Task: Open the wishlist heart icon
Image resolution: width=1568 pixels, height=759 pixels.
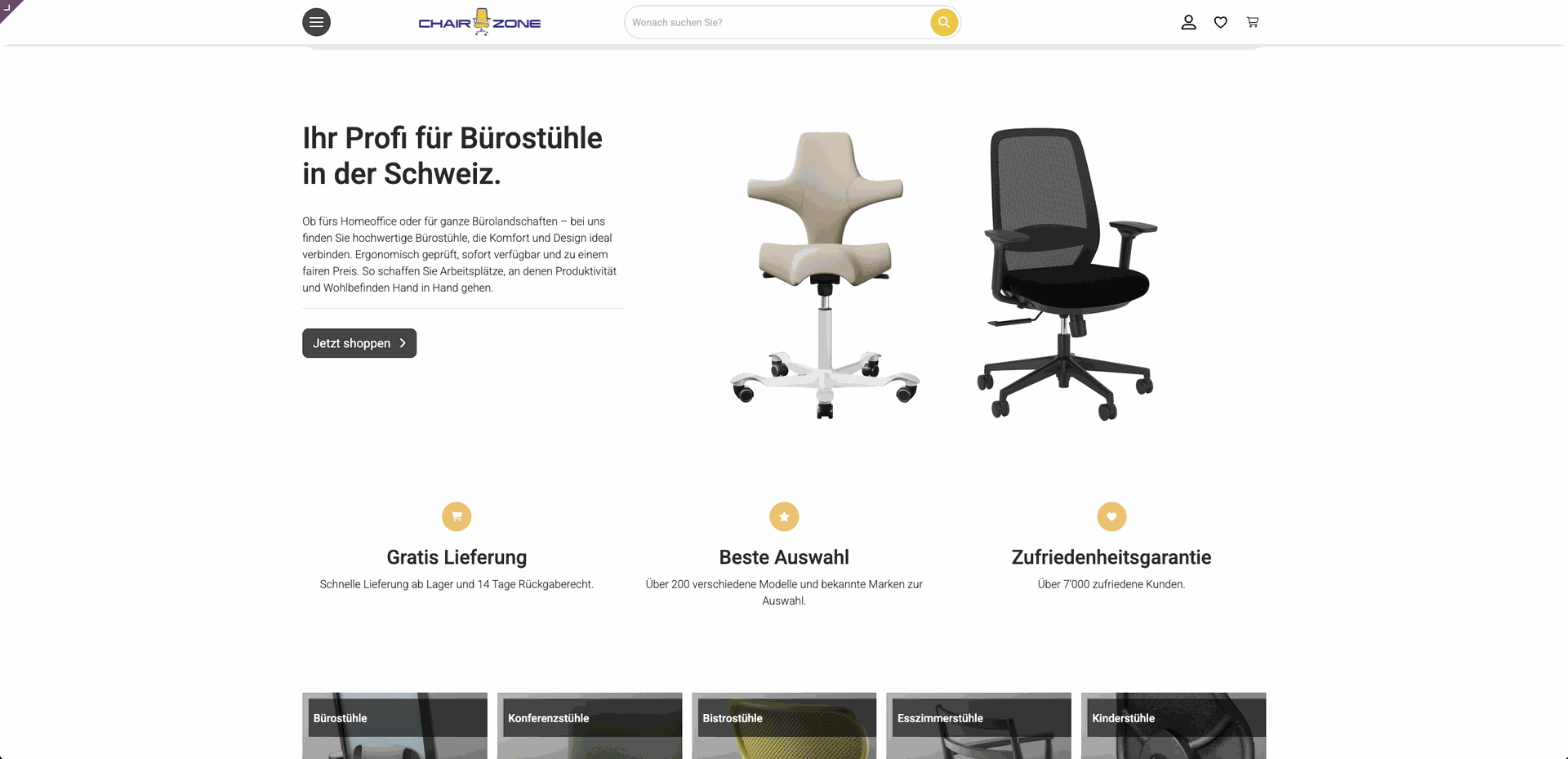Action: 1220,22
